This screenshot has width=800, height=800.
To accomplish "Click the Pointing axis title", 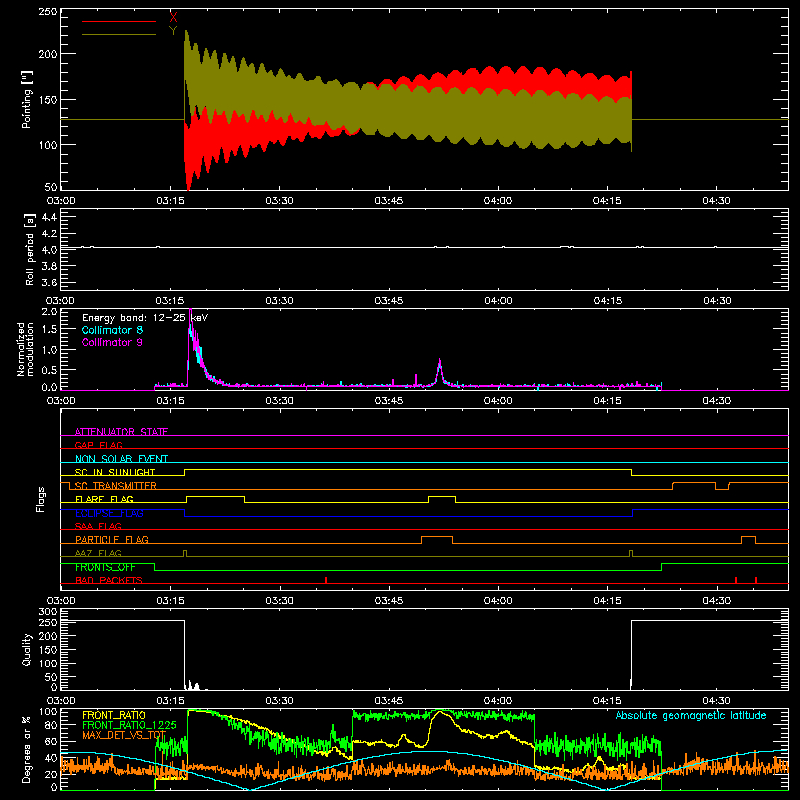I will pyautogui.click(x=27, y=99).
